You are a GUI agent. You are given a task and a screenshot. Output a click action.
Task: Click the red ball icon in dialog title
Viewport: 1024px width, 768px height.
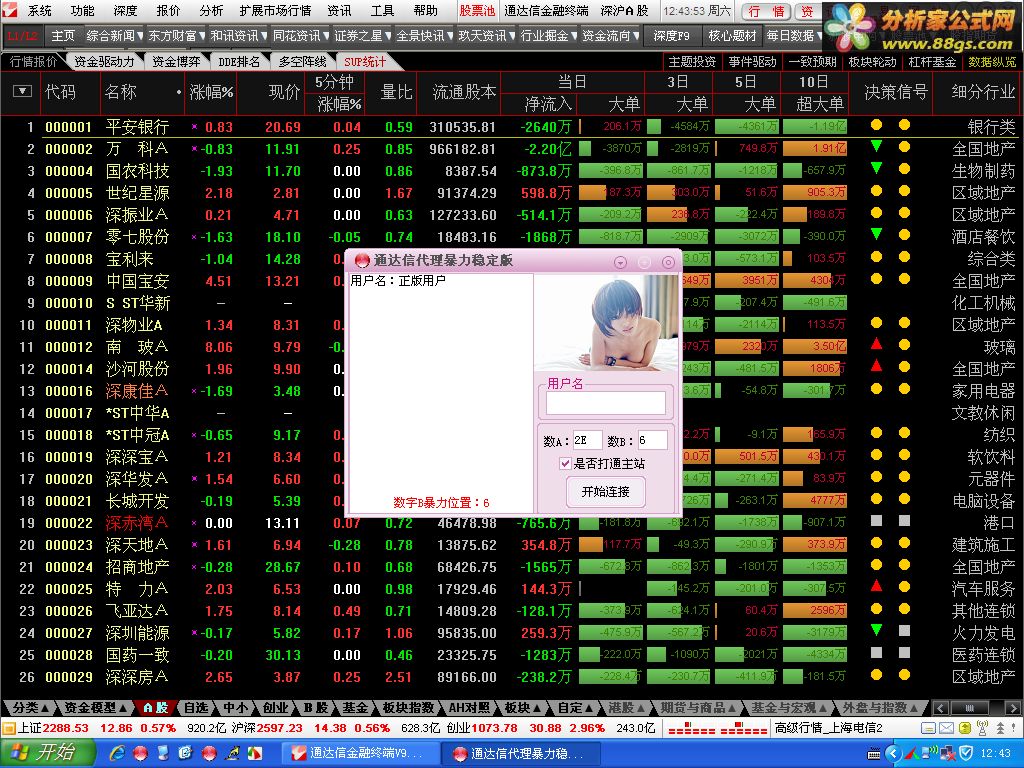[362, 261]
